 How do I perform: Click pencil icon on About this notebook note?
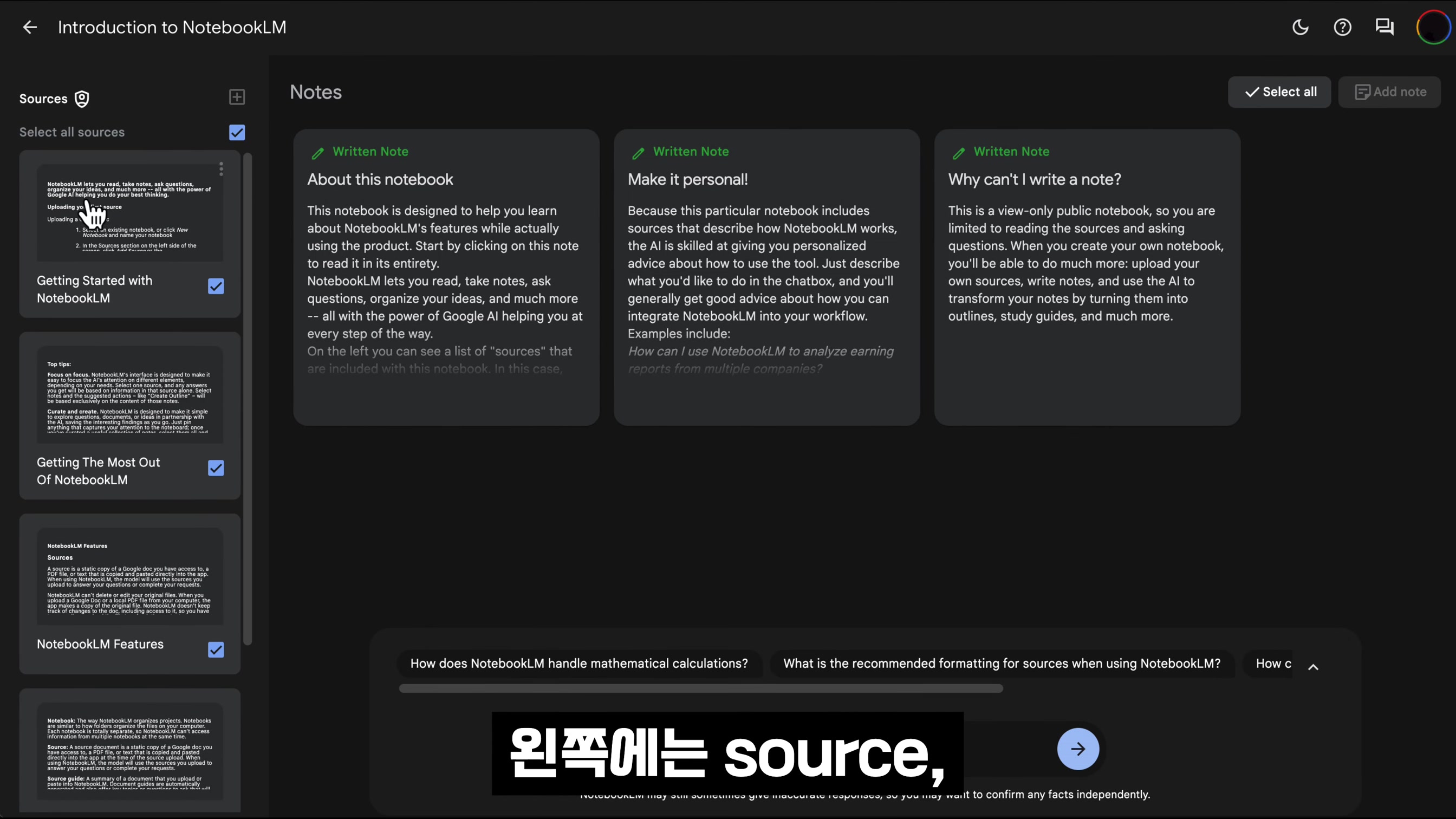(x=318, y=153)
